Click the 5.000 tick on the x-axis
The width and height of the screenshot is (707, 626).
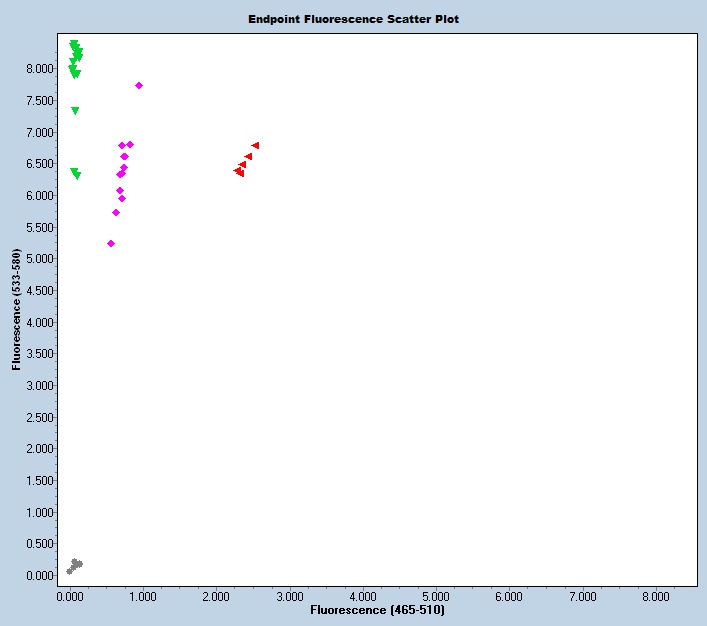coord(436,596)
